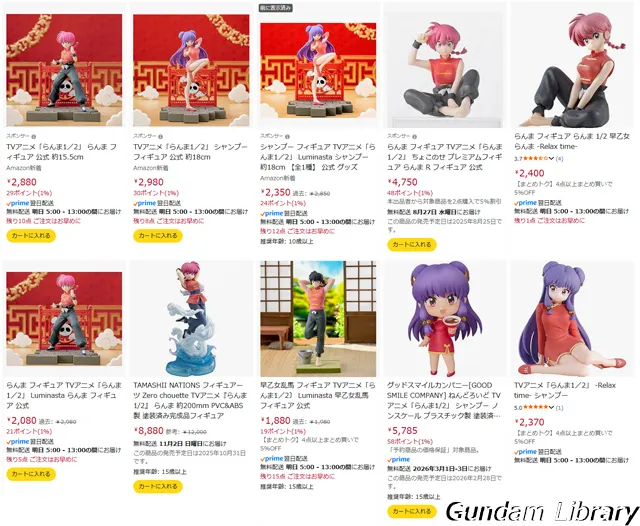Add the ¥2,880 Ranma figure to cart
This screenshot has height=526, width=640.
[31, 236]
